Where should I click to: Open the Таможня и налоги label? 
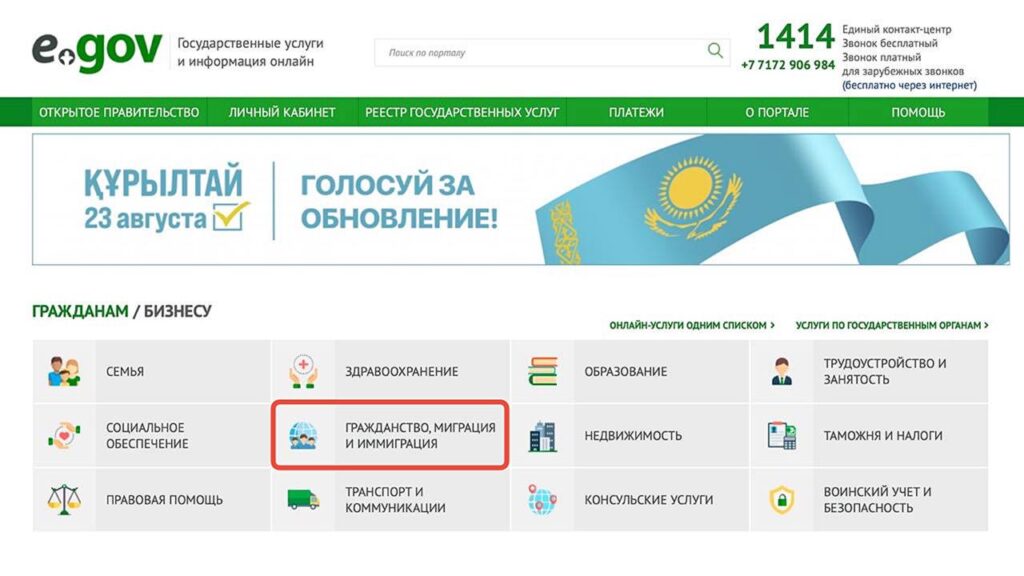coord(883,436)
